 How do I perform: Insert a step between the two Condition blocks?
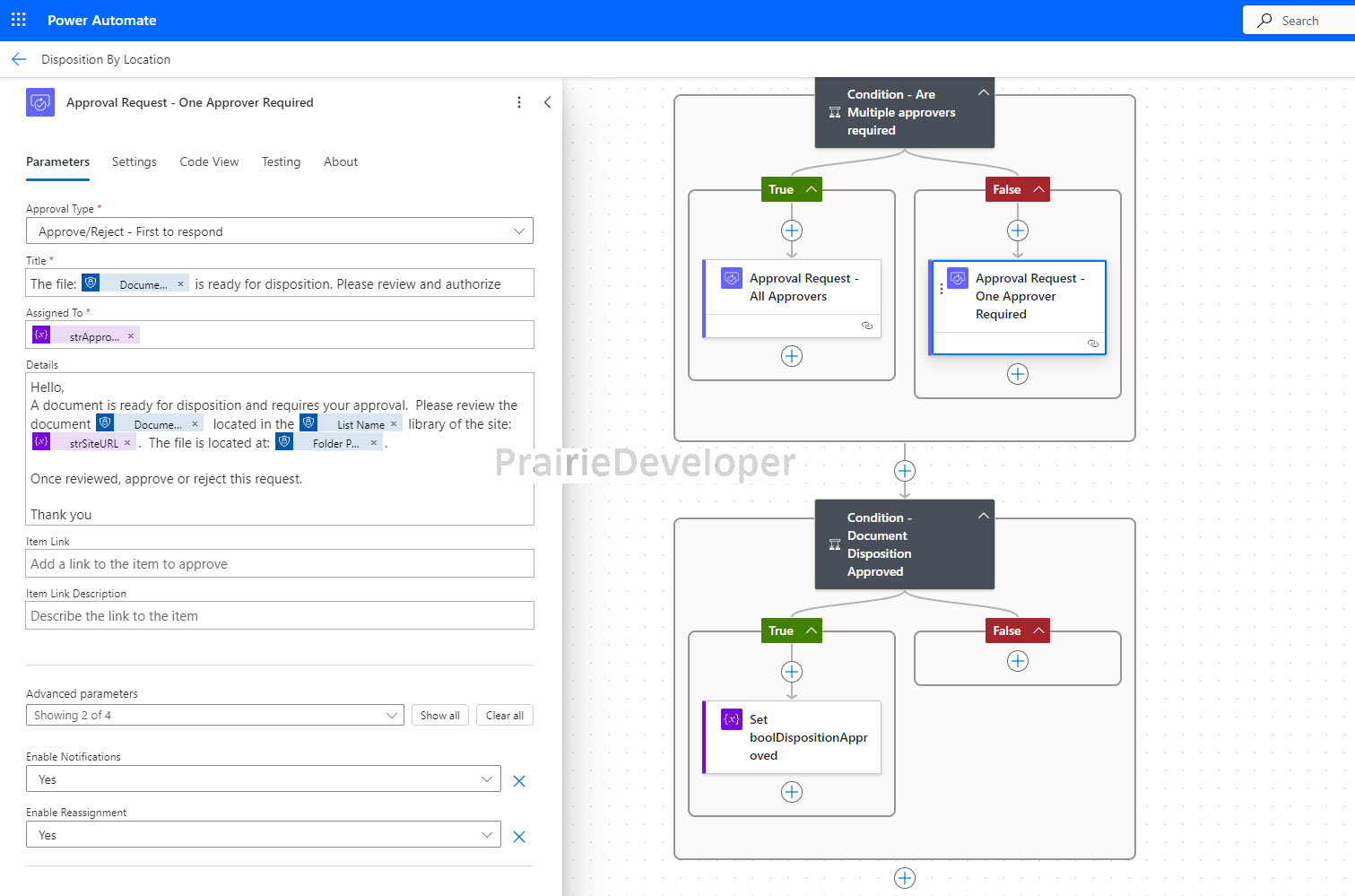905,471
